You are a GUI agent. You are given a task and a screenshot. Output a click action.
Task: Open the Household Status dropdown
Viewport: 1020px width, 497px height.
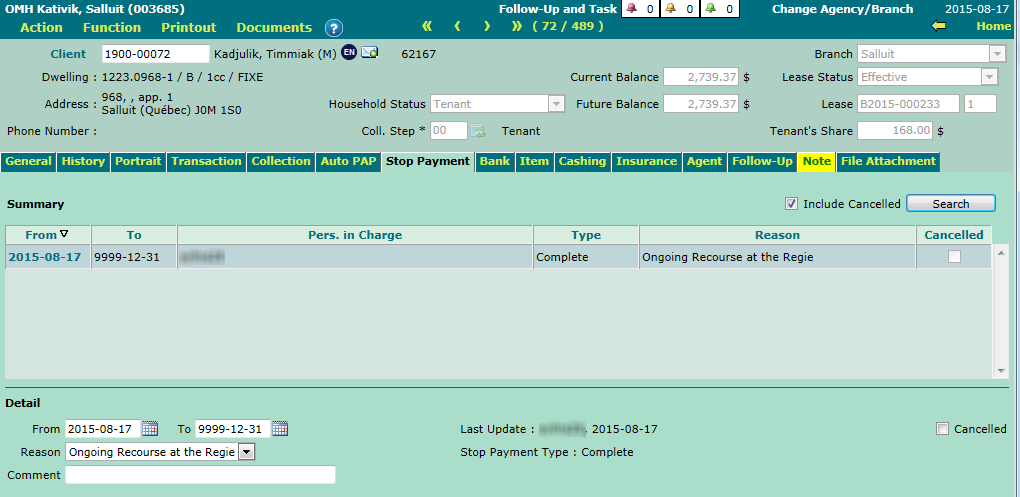(556, 104)
